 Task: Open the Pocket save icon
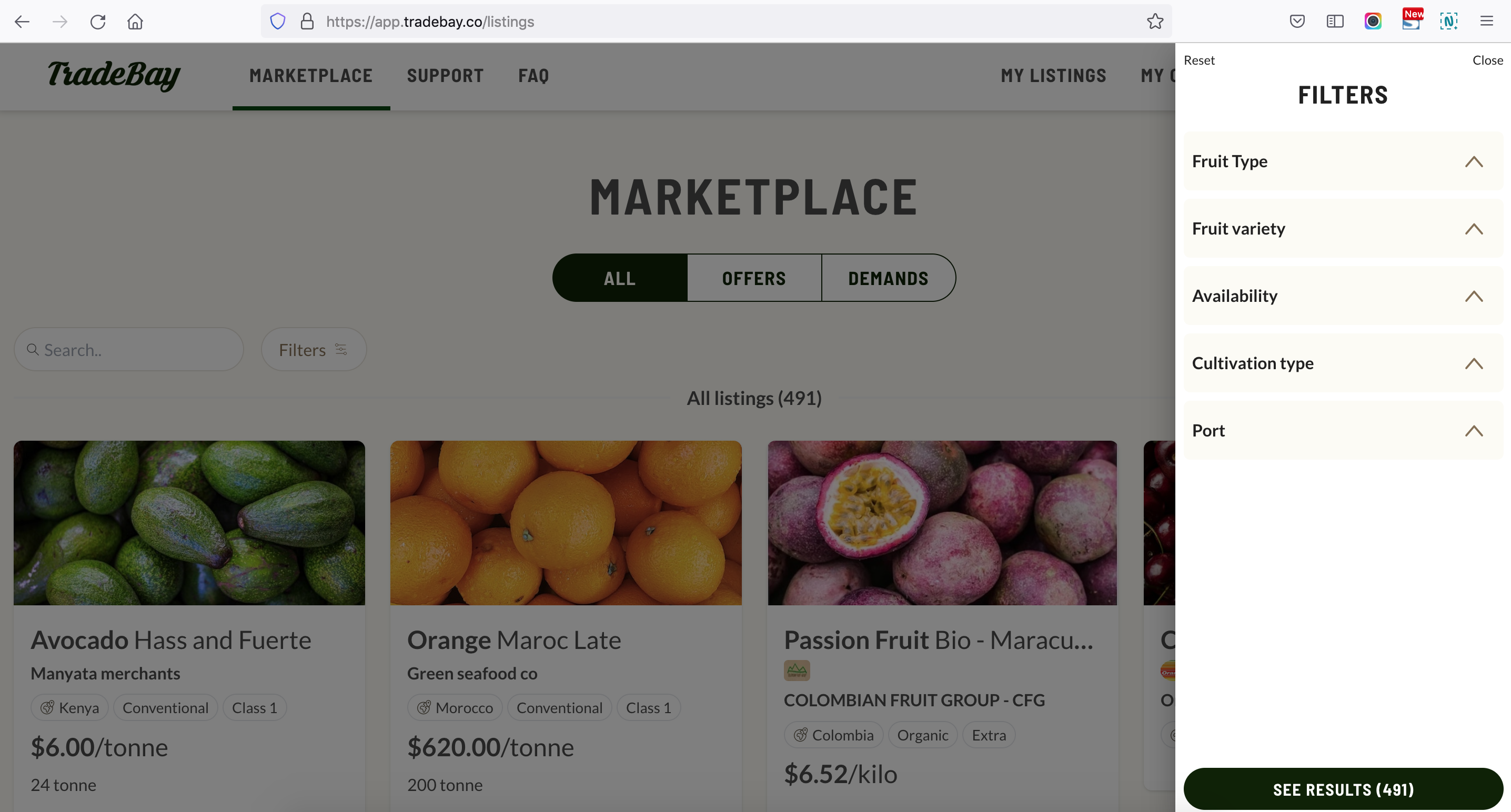click(1297, 22)
